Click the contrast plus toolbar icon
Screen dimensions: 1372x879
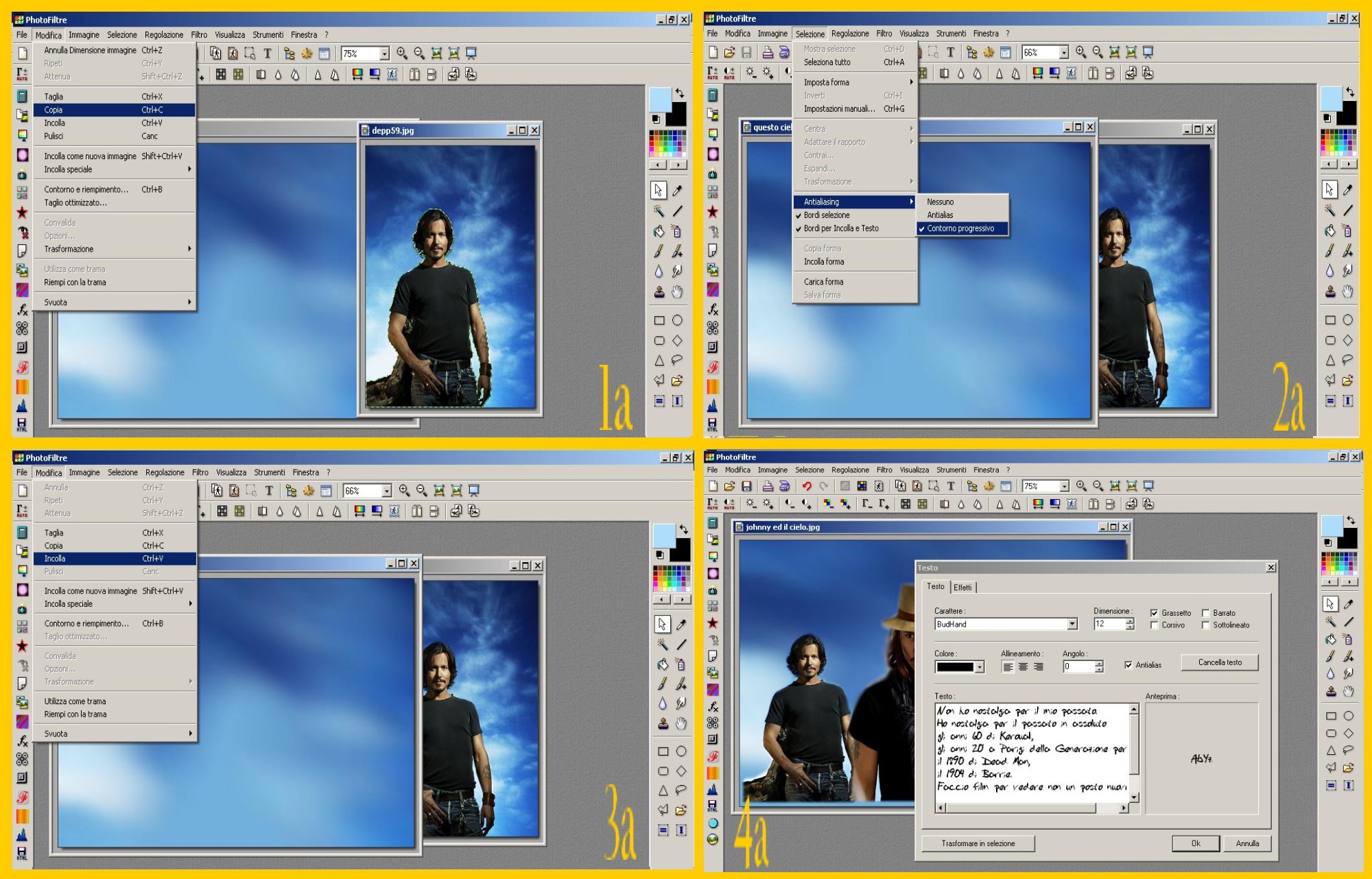click(x=806, y=504)
